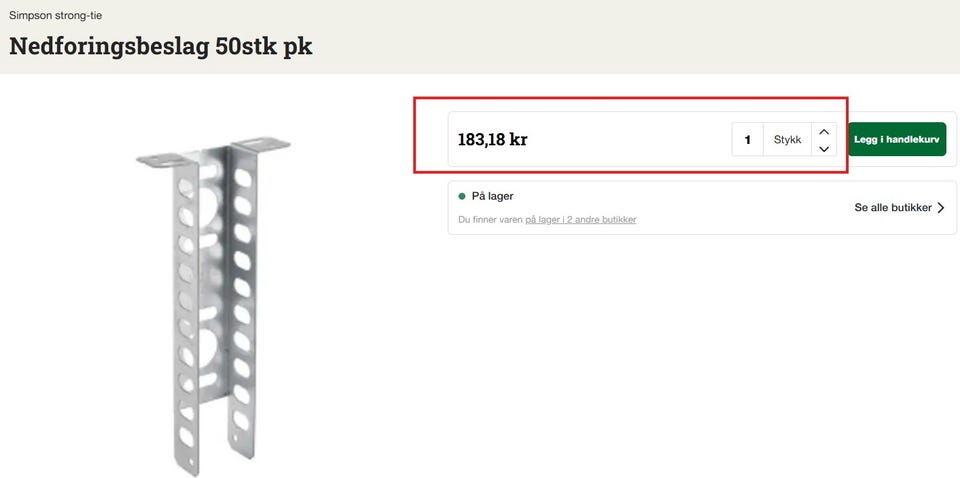Click the På lager status text
This screenshot has height=478, width=960.
[x=492, y=196]
